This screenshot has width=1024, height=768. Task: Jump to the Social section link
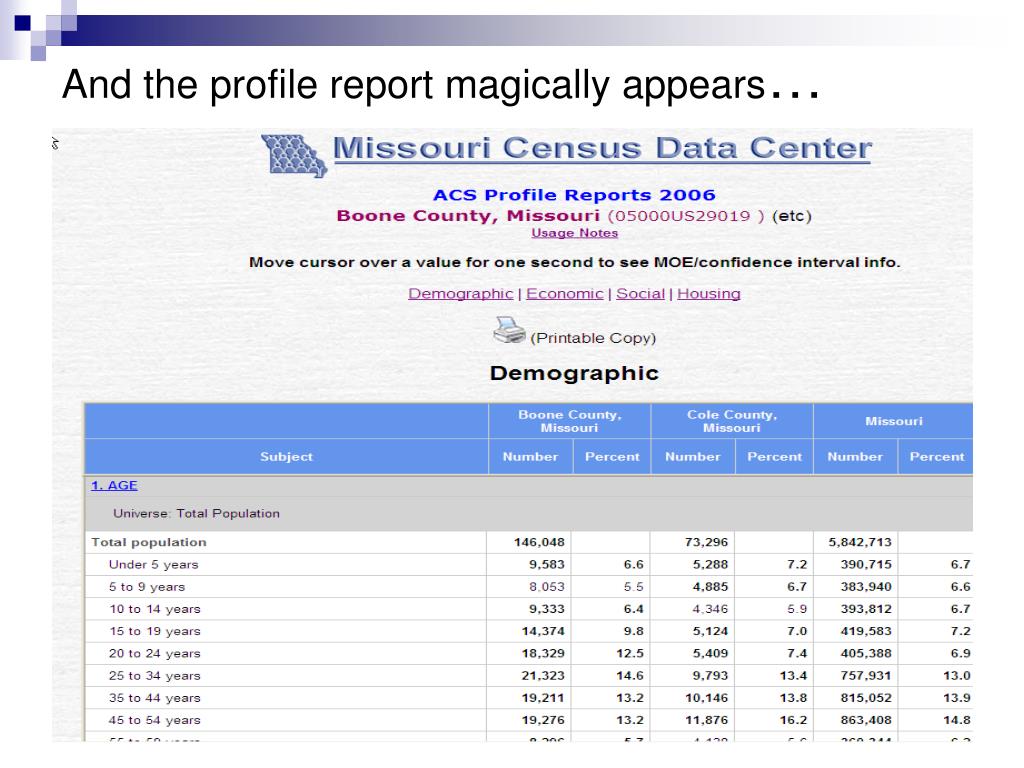[x=640, y=294]
